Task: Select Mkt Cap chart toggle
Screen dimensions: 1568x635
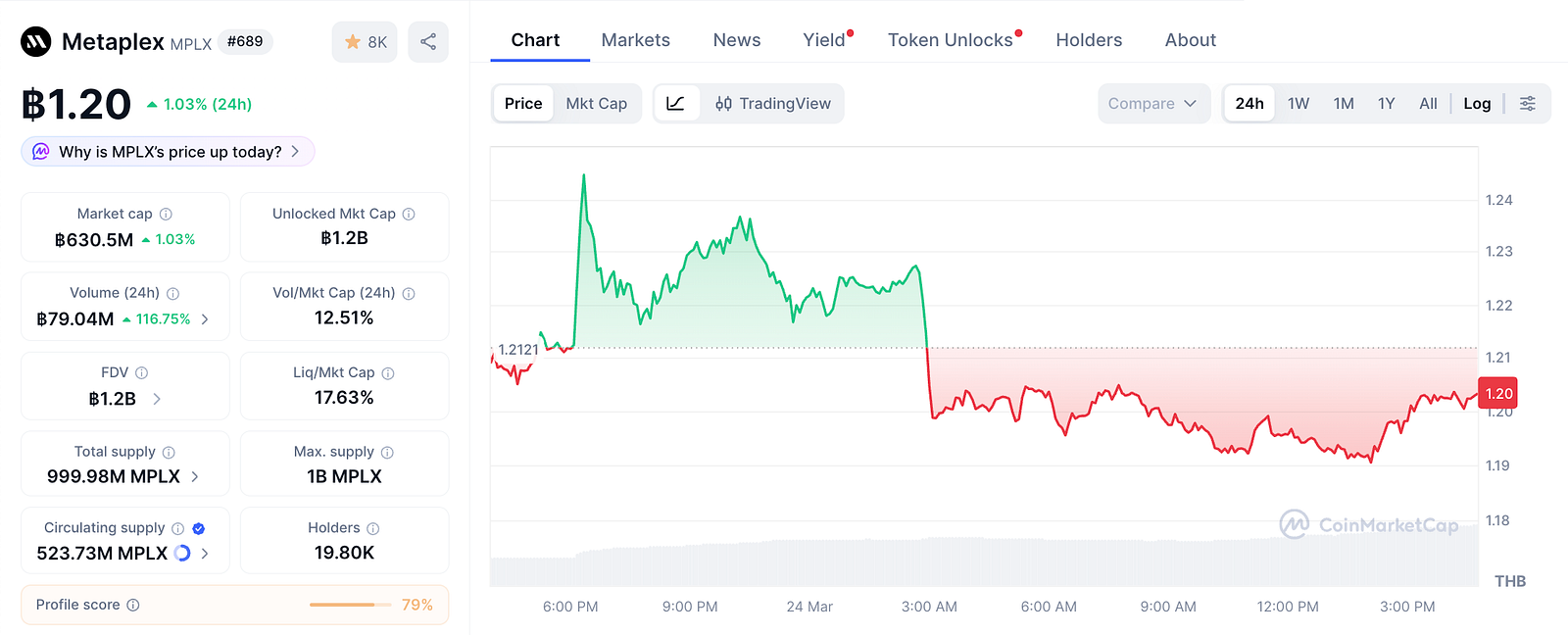Action: (x=596, y=104)
